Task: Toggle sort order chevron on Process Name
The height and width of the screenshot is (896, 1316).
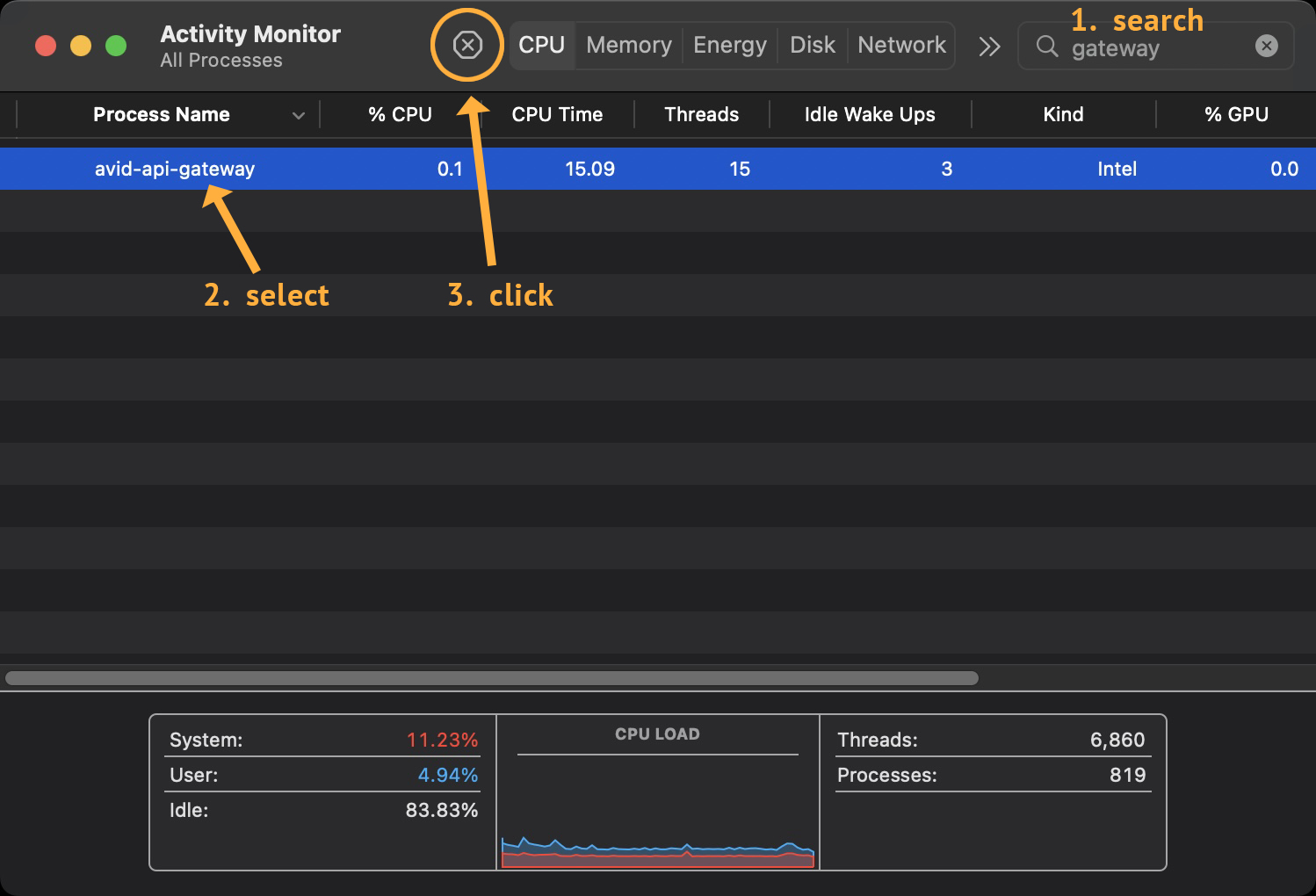Action: 299,115
